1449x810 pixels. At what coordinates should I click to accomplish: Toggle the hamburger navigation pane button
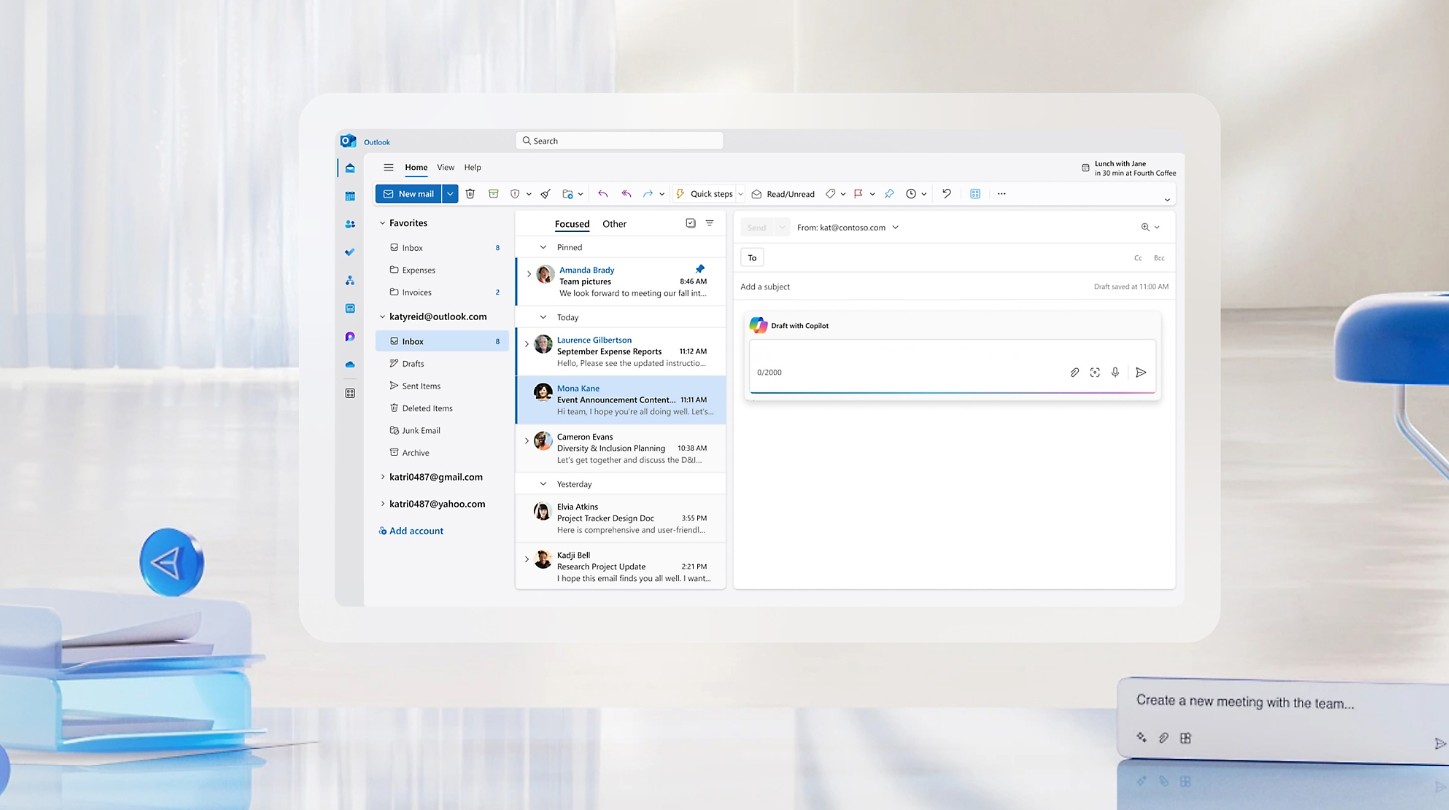point(389,168)
